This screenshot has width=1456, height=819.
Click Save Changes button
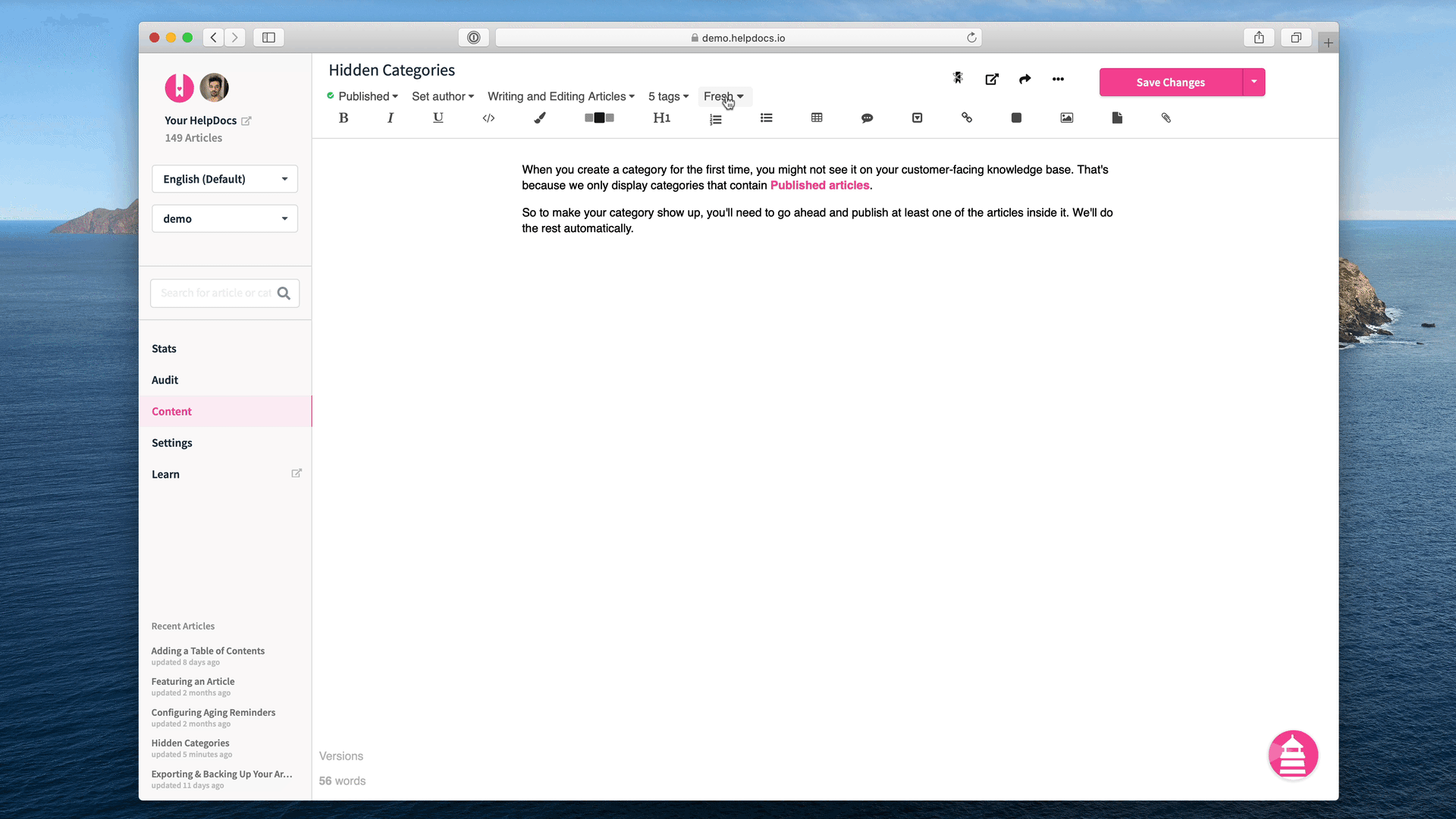point(1171,82)
